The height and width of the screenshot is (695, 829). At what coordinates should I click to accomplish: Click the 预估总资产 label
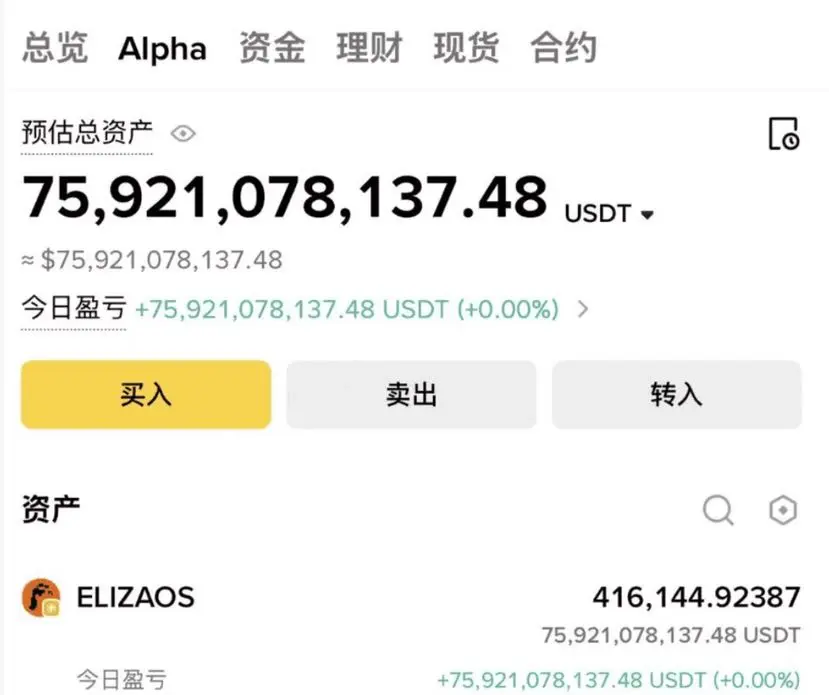pyautogui.click(x=87, y=132)
